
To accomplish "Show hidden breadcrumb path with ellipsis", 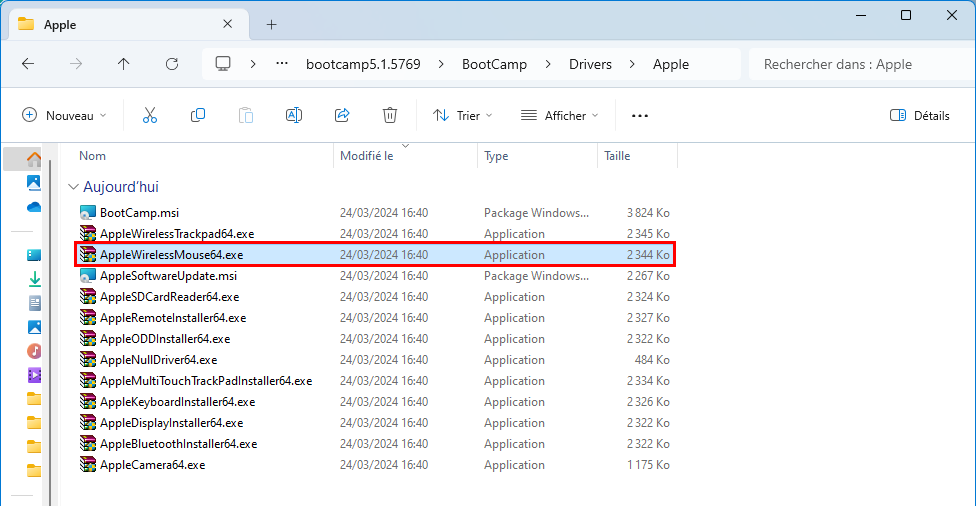I will click(x=282, y=63).
